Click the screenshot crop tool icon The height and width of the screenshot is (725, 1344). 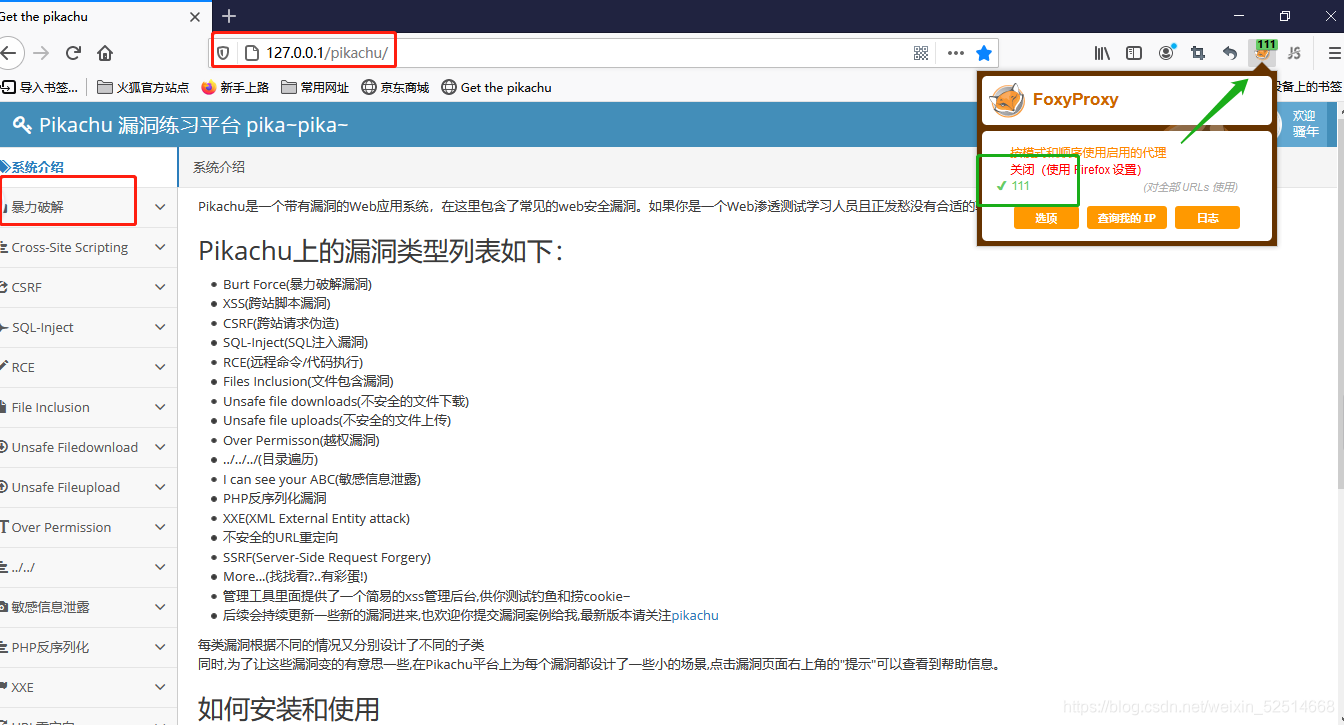click(1198, 53)
